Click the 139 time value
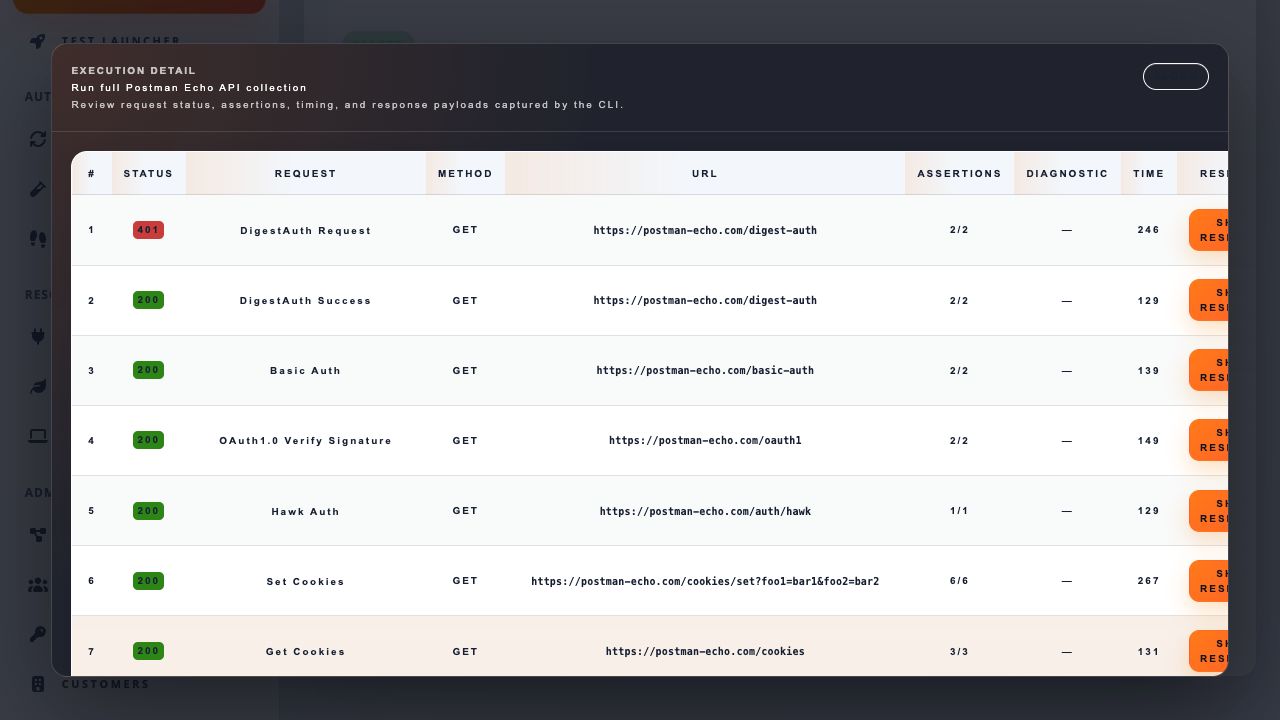Viewport: 1280px width, 720px height. click(1148, 370)
